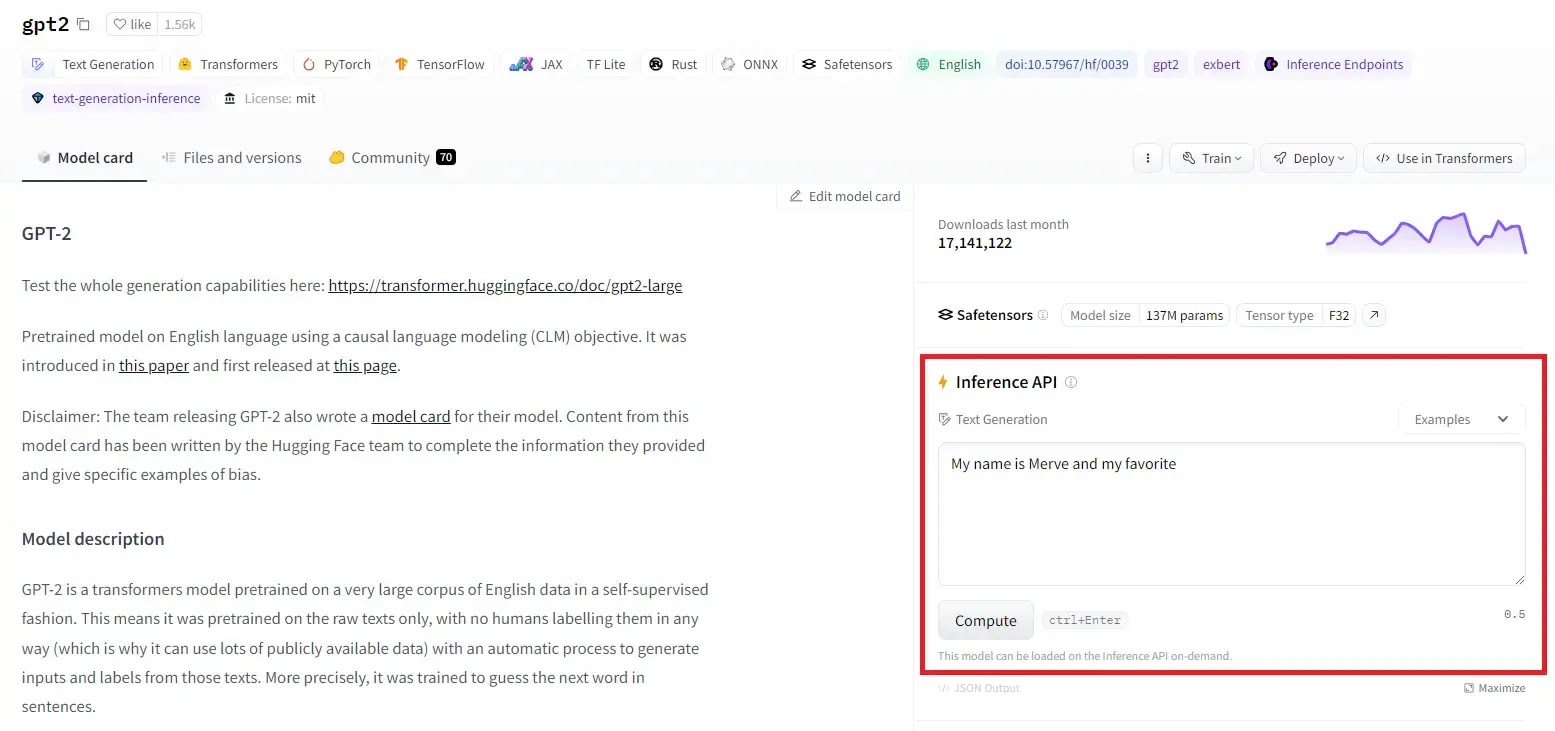The height and width of the screenshot is (731, 1555).
Task: Open the Community tab
Action: pyautogui.click(x=392, y=158)
